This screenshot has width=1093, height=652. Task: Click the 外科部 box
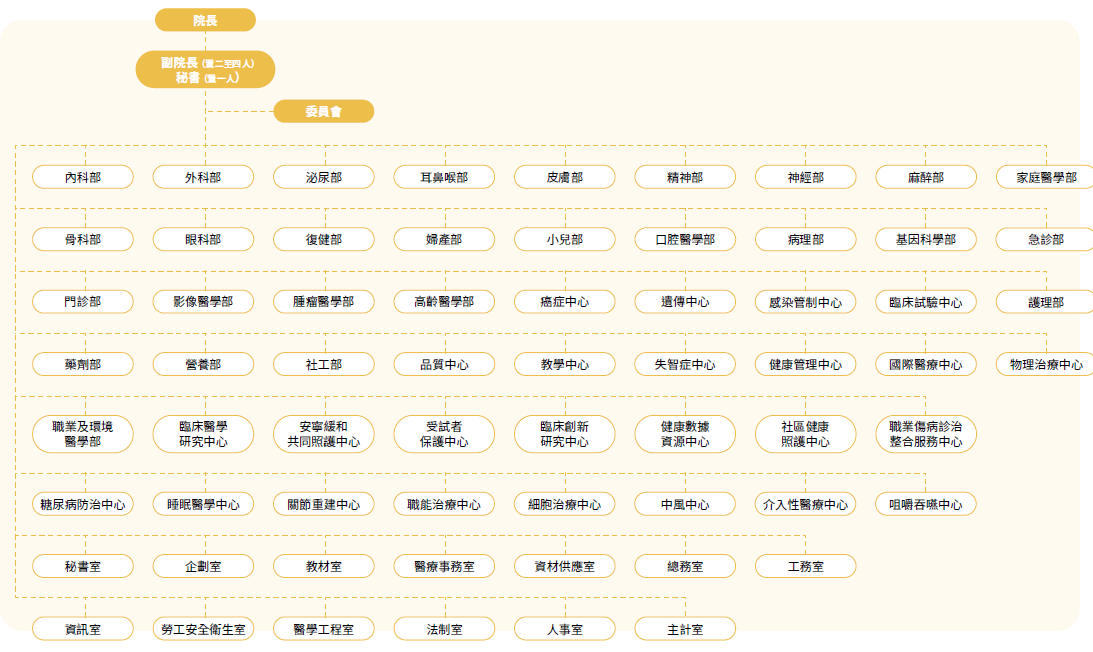(204, 177)
